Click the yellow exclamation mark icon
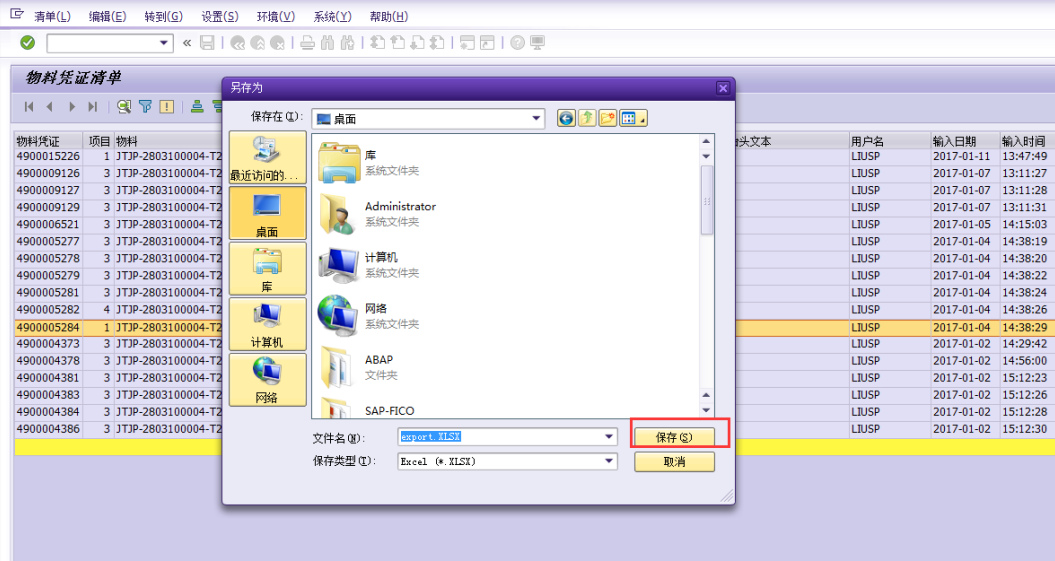 [167, 106]
